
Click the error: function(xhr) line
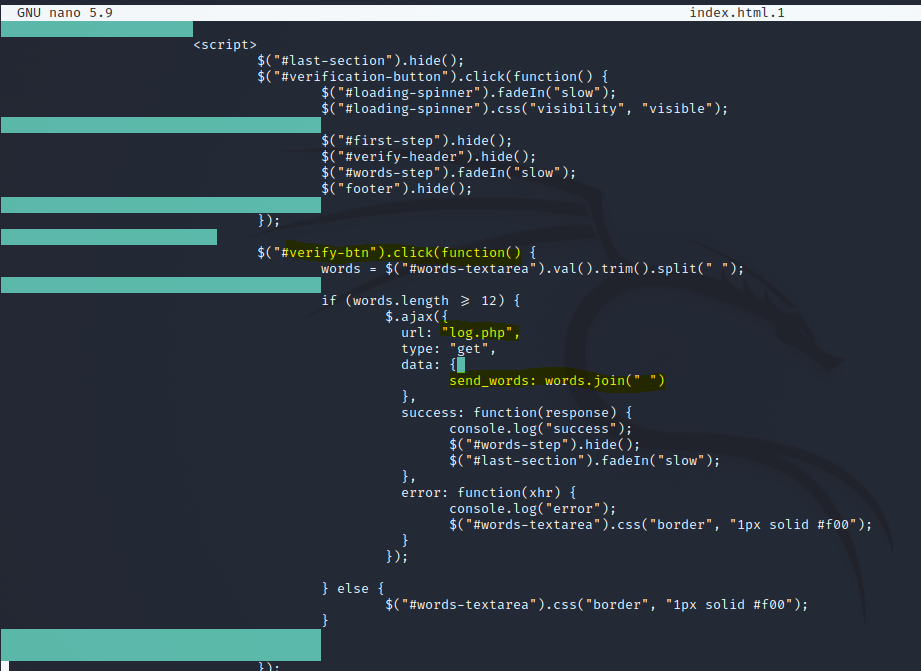click(x=488, y=492)
